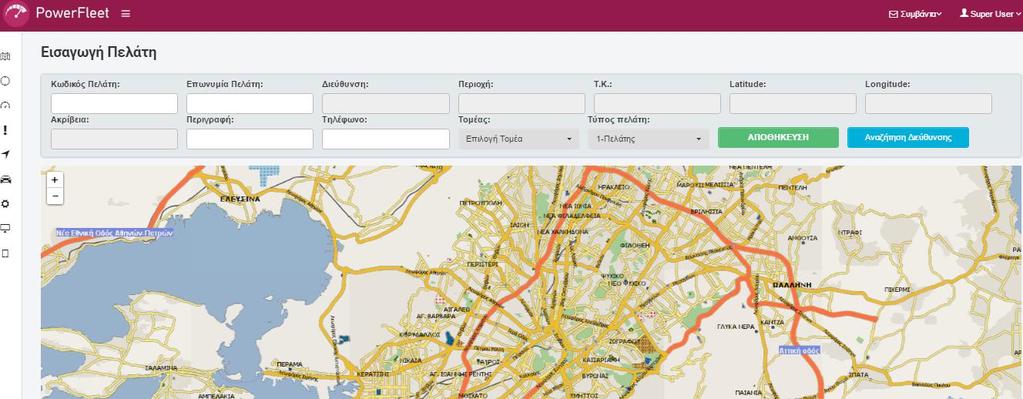Toggle the hamburger menu next to PowerFleet
This screenshot has height=399, width=1023.
[126, 14]
